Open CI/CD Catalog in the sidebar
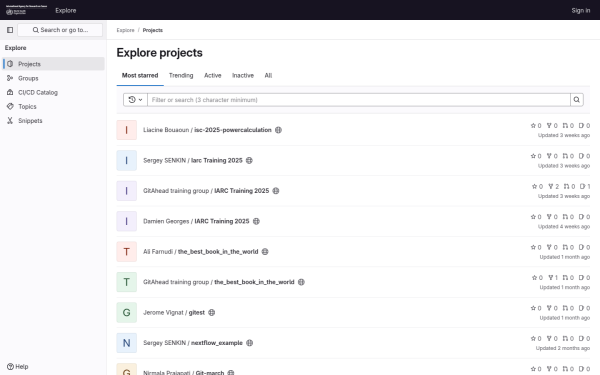600x375 pixels. (53, 92)
